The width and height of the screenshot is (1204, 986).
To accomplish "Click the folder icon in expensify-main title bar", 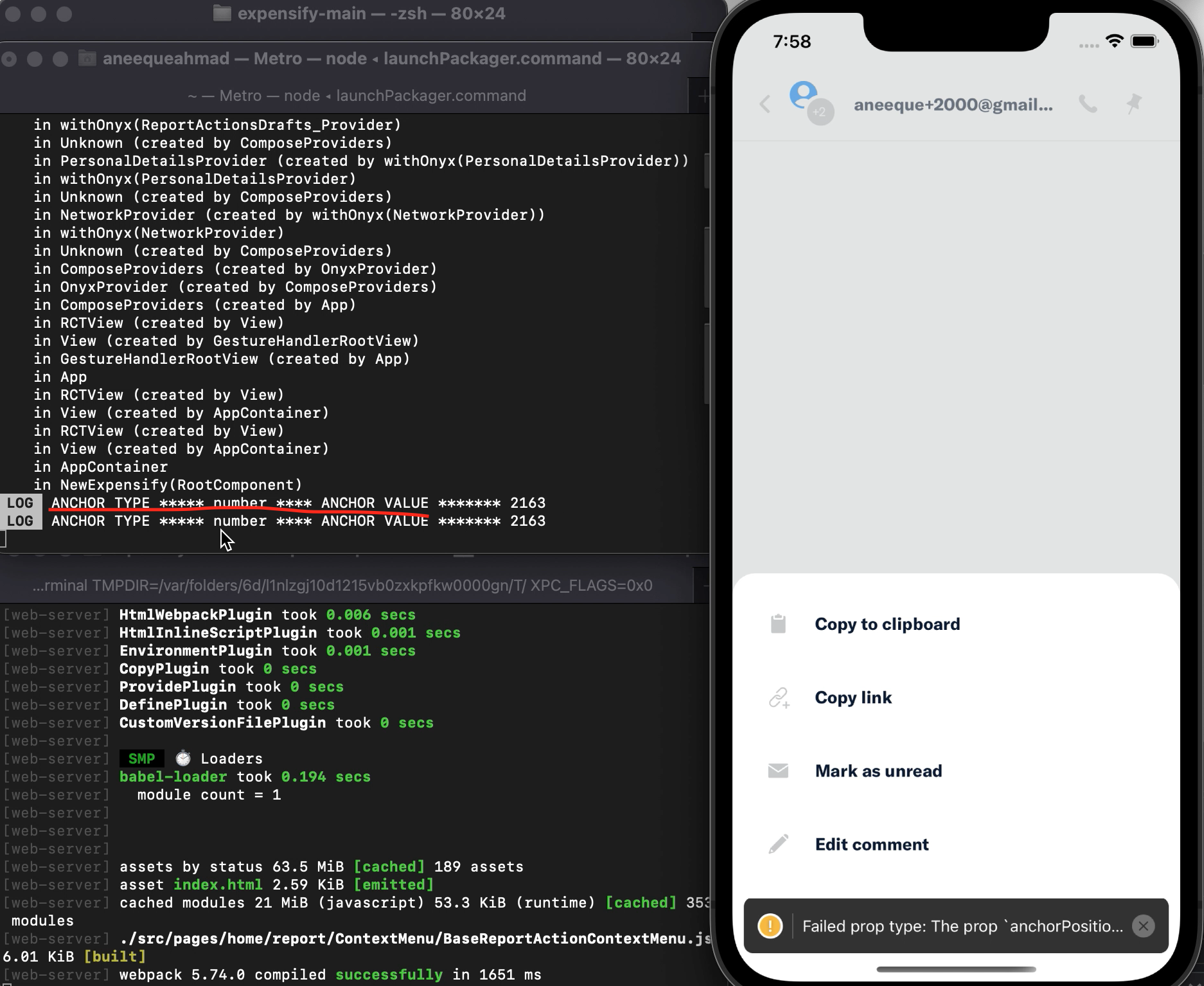I will [222, 13].
